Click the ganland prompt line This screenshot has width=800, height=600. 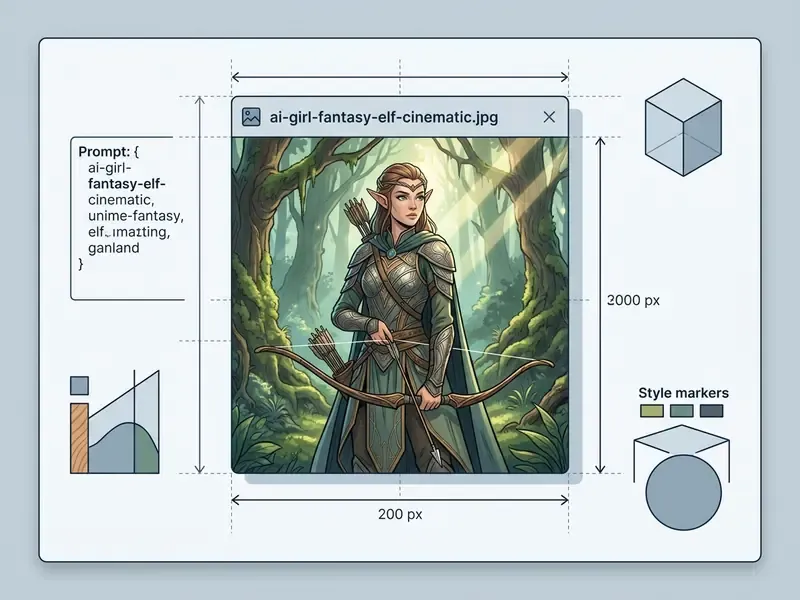(x=114, y=248)
